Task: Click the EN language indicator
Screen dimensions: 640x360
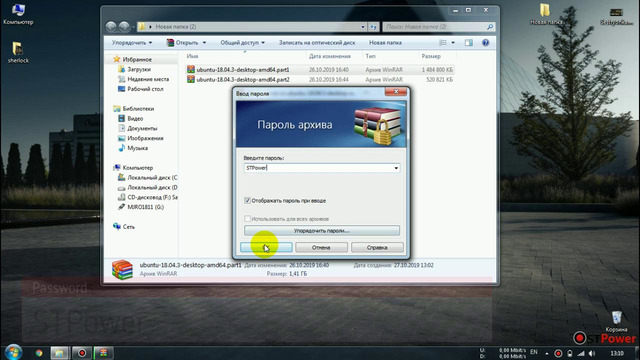Action: [533, 352]
